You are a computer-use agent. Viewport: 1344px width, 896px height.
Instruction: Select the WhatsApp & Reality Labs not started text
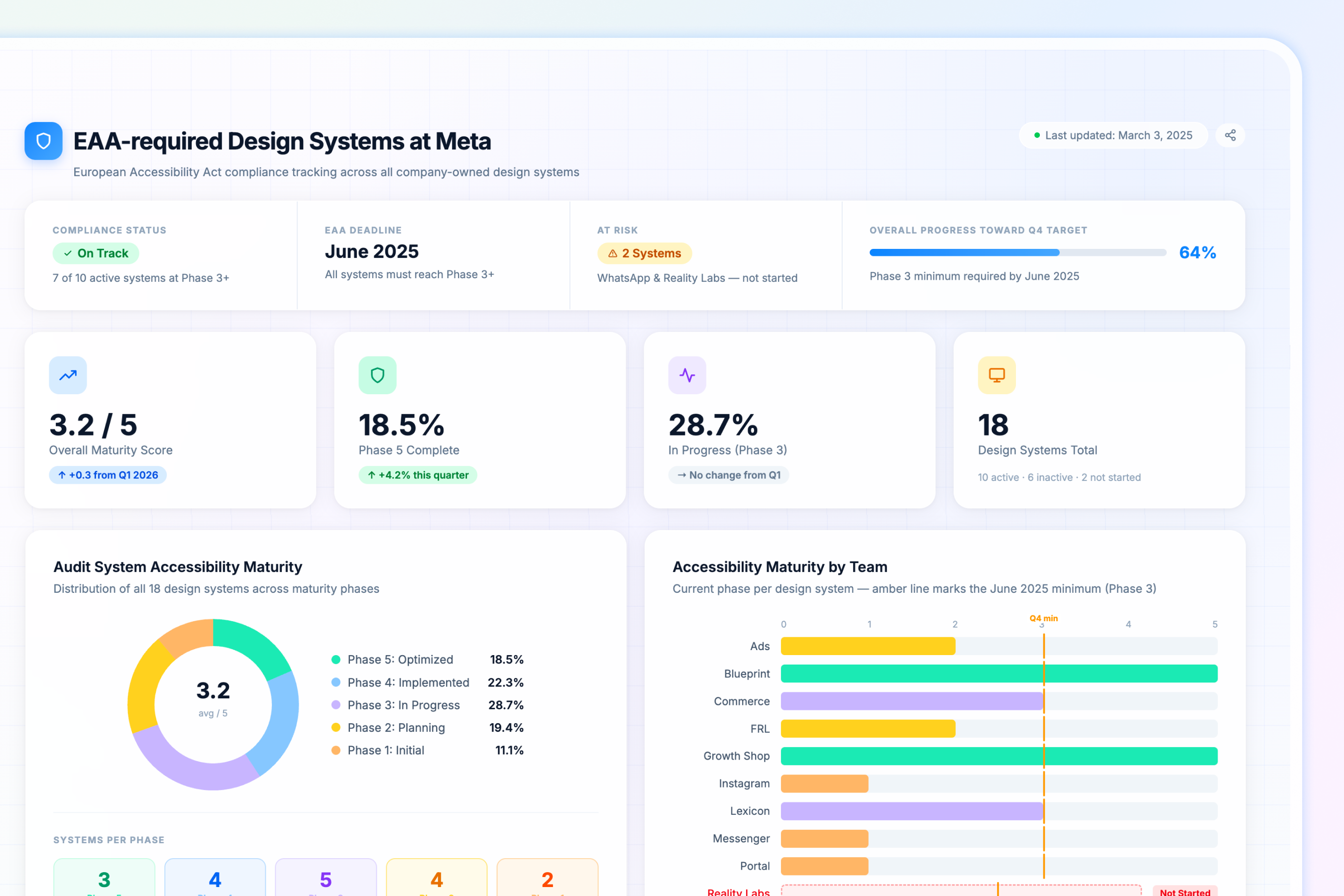697,278
